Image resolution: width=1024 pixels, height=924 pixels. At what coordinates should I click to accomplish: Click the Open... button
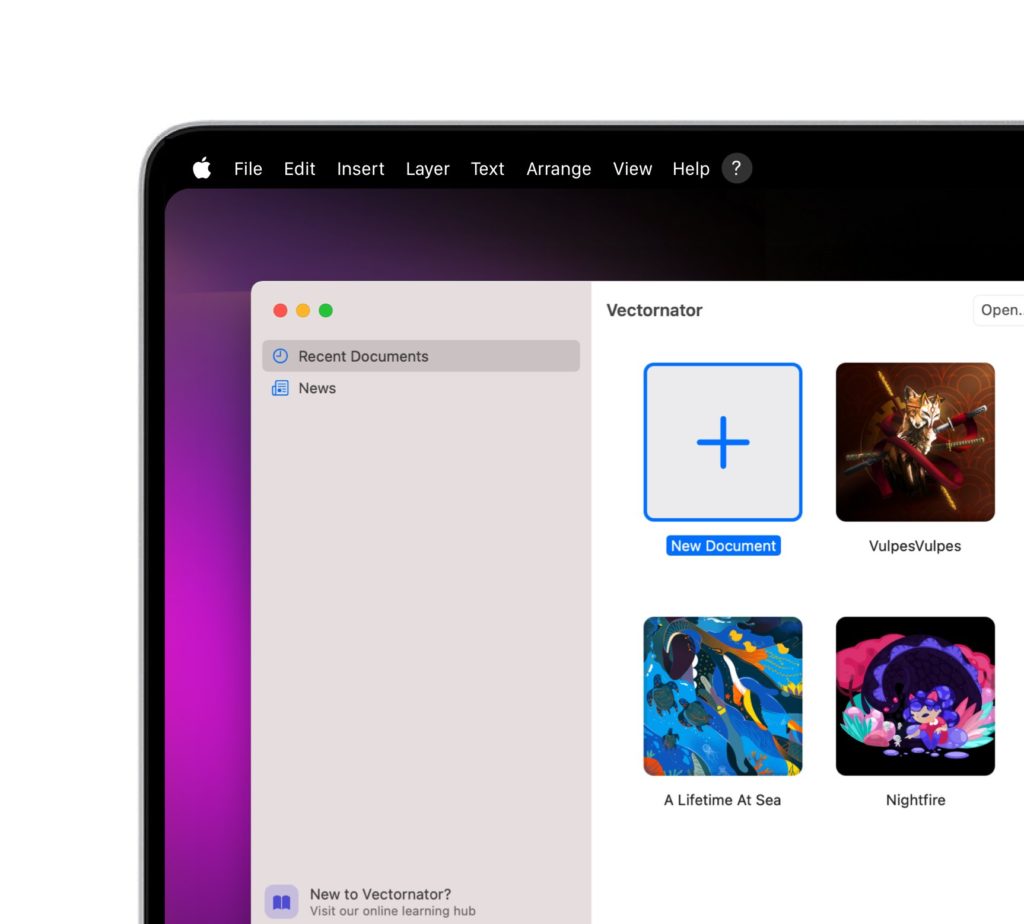pyautogui.click(x=999, y=310)
